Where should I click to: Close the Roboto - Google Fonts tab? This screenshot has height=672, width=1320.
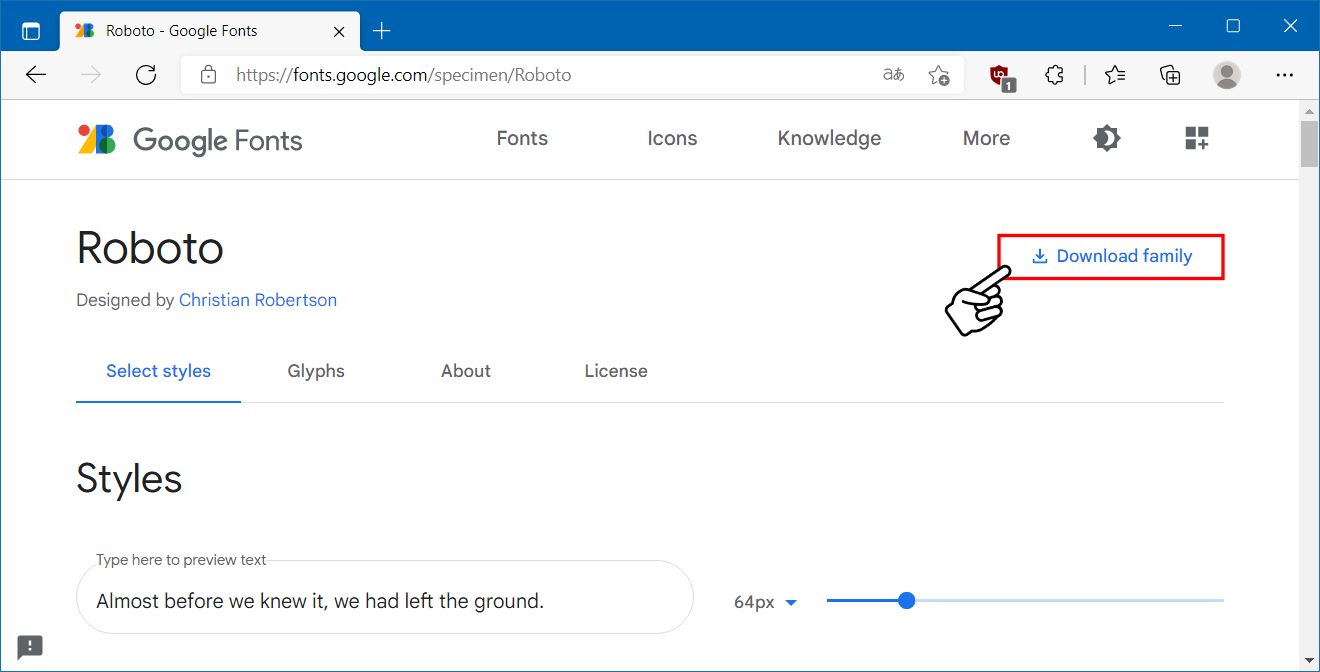(339, 31)
